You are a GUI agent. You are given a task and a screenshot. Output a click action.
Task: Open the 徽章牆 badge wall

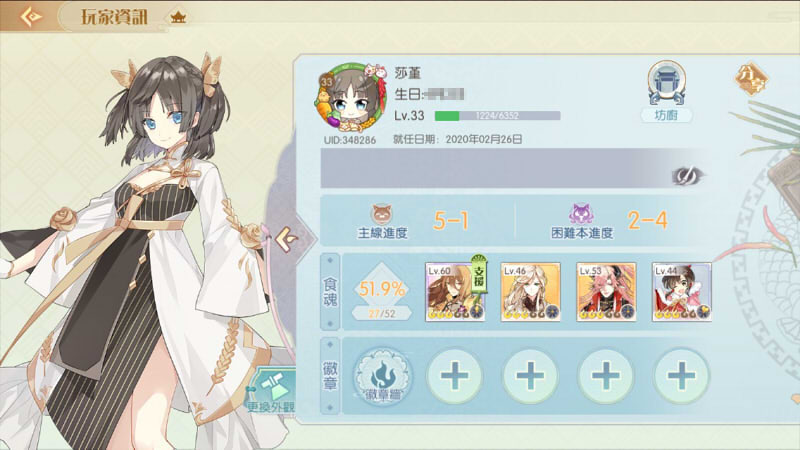[383, 377]
